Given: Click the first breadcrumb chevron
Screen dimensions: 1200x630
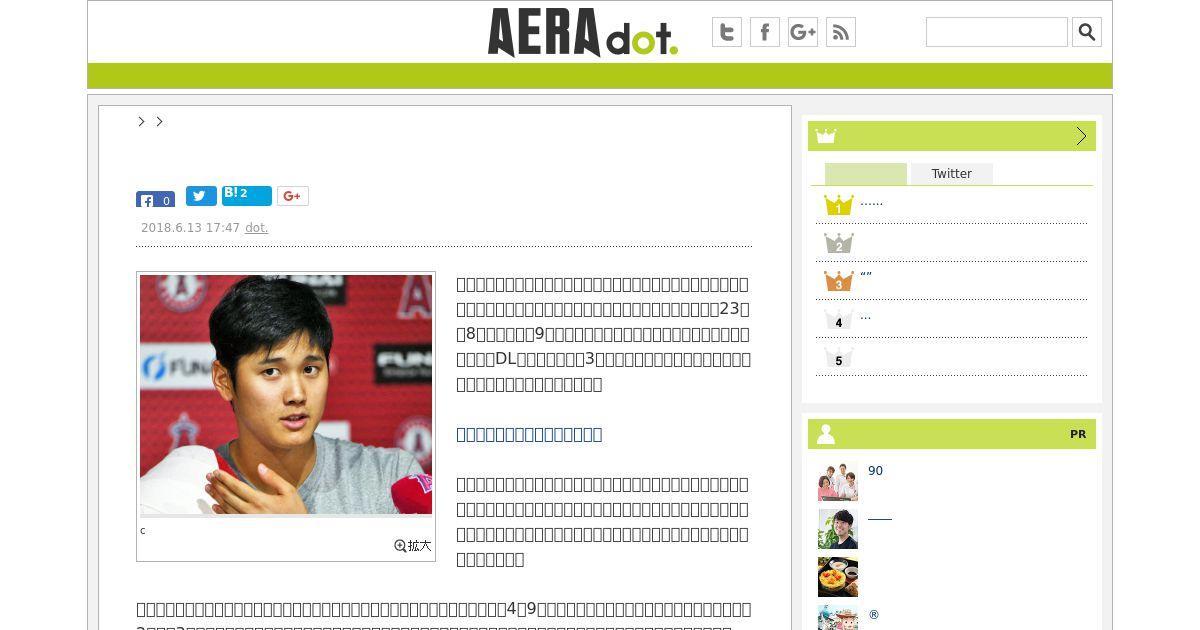Looking at the screenshot, I should pos(141,121).
